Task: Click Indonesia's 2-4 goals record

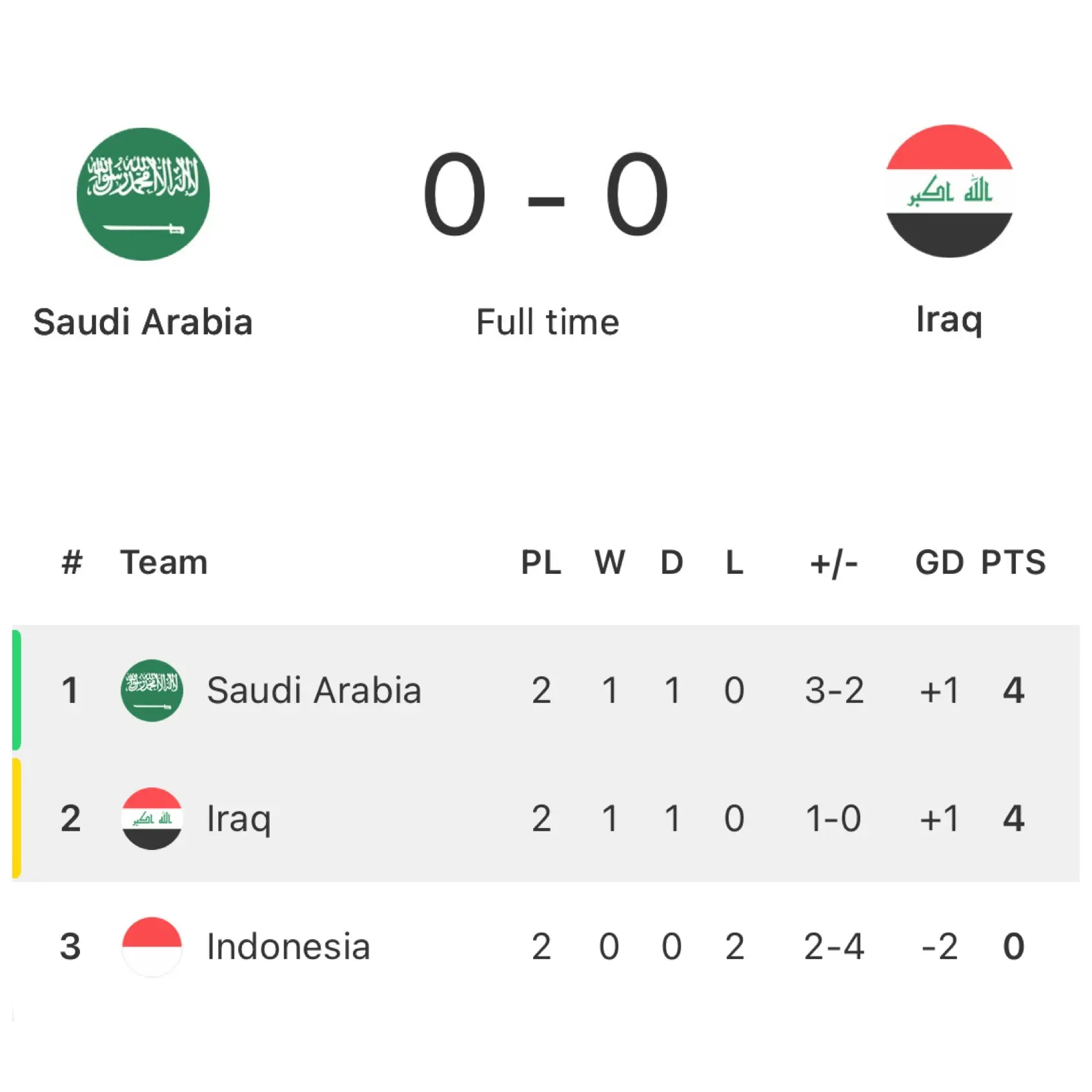Action: coord(833,947)
